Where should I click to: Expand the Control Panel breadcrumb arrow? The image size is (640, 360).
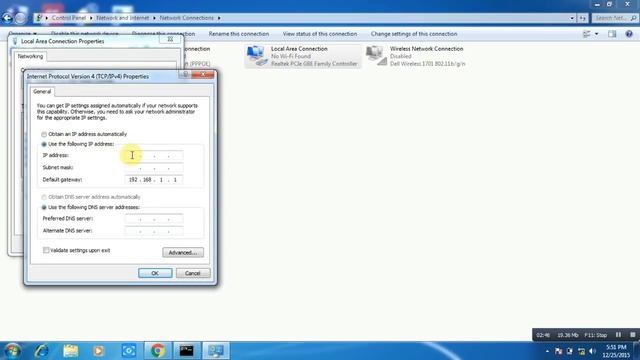[x=91, y=18]
